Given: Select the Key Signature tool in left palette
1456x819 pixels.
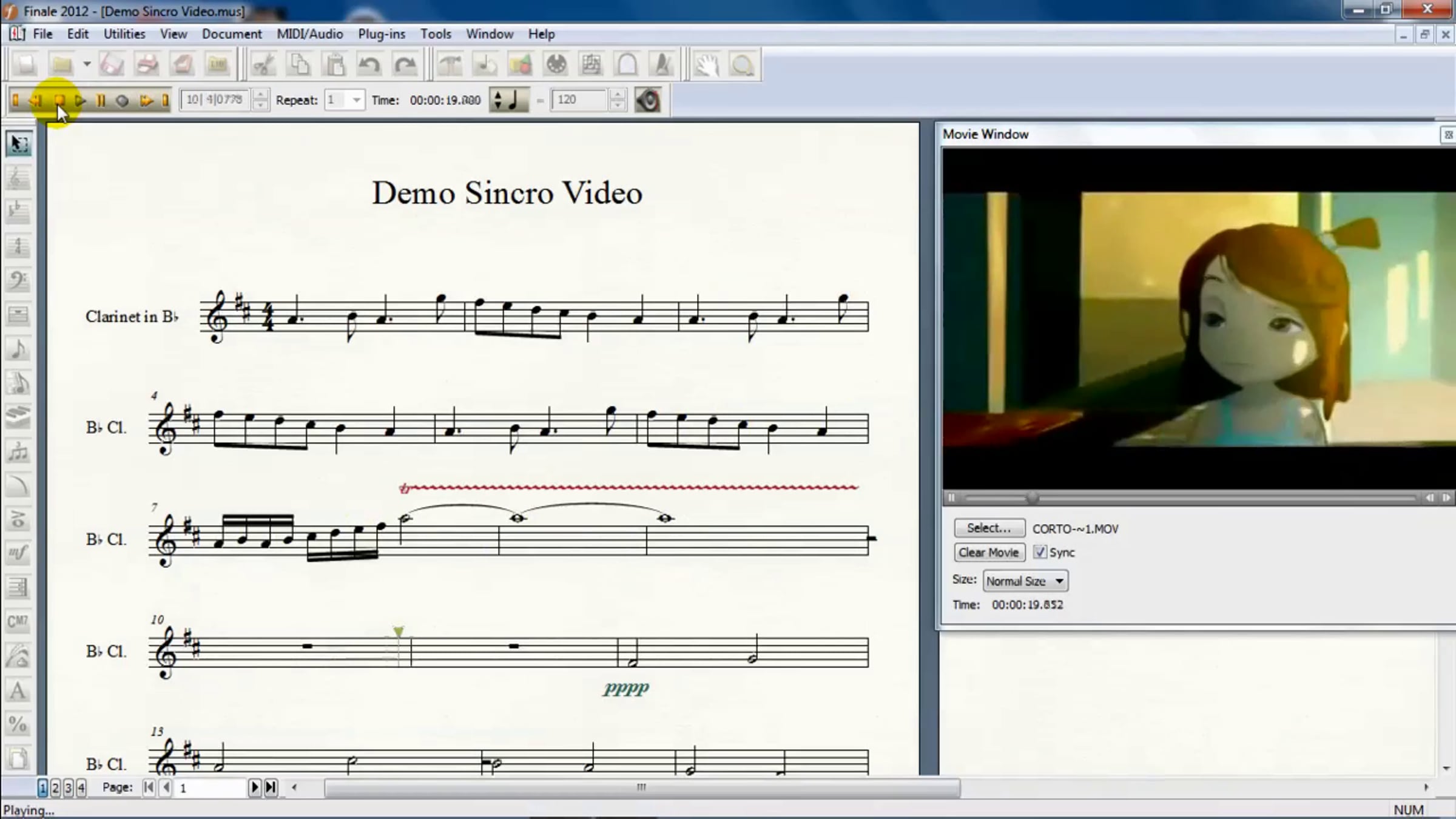Looking at the screenshot, I should pos(18,211).
